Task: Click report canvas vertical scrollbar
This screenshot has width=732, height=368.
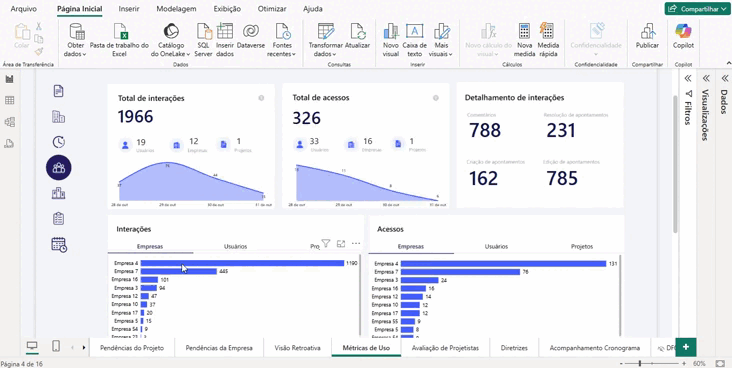Action: click(x=676, y=163)
